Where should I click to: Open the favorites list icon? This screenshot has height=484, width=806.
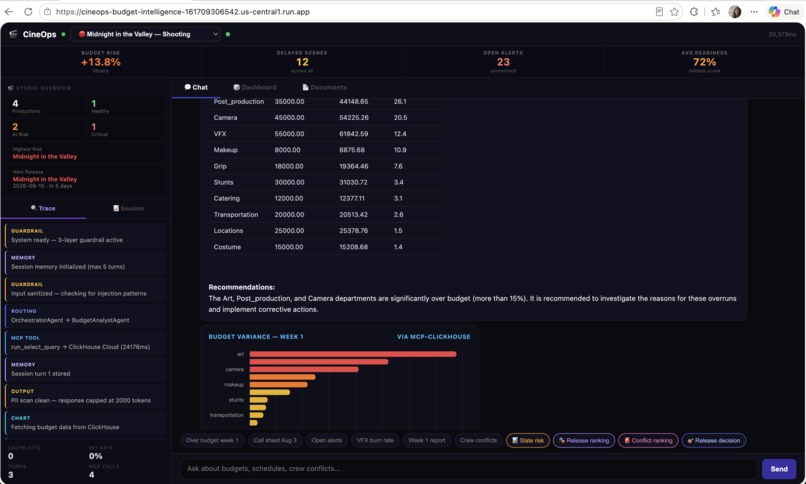pyautogui.click(x=715, y=11)
